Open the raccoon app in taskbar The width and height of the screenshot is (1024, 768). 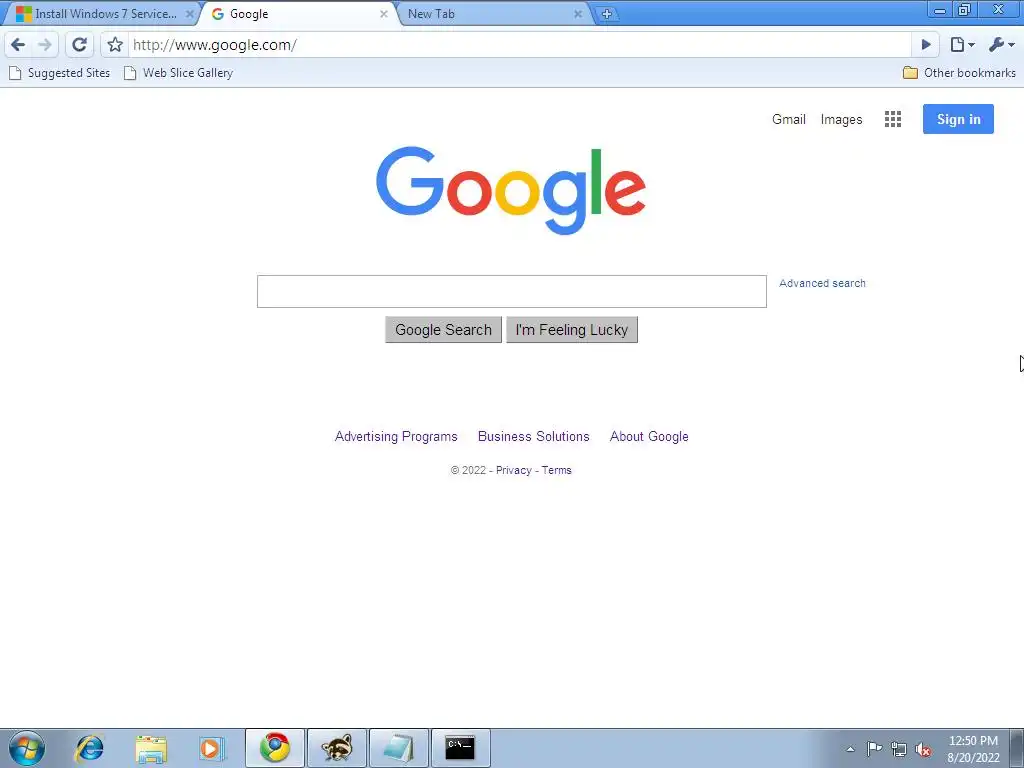click(337, 748)
